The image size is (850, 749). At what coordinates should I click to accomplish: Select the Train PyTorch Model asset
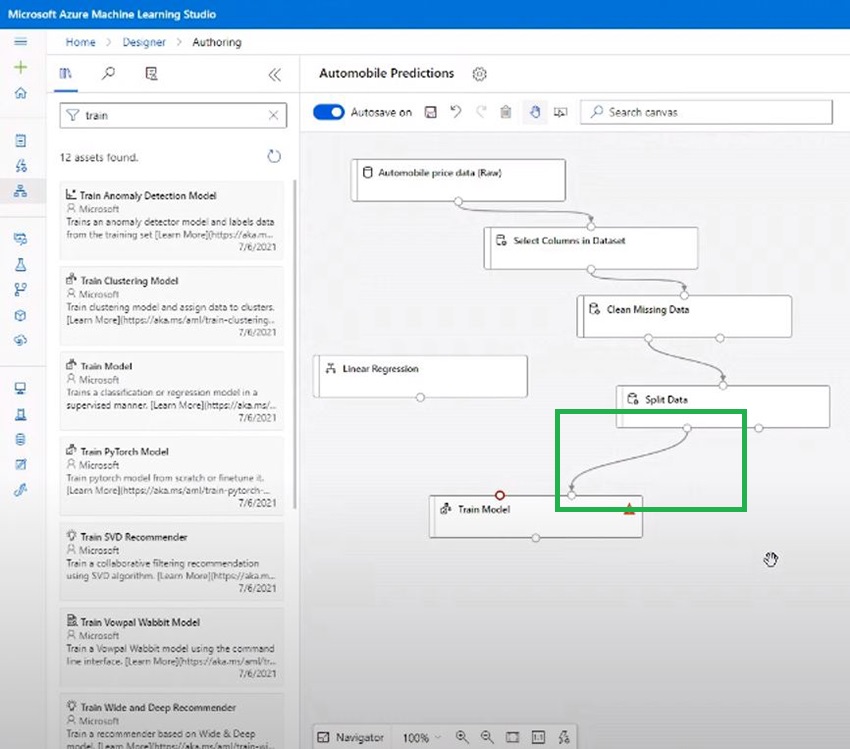tap(171, 477)
